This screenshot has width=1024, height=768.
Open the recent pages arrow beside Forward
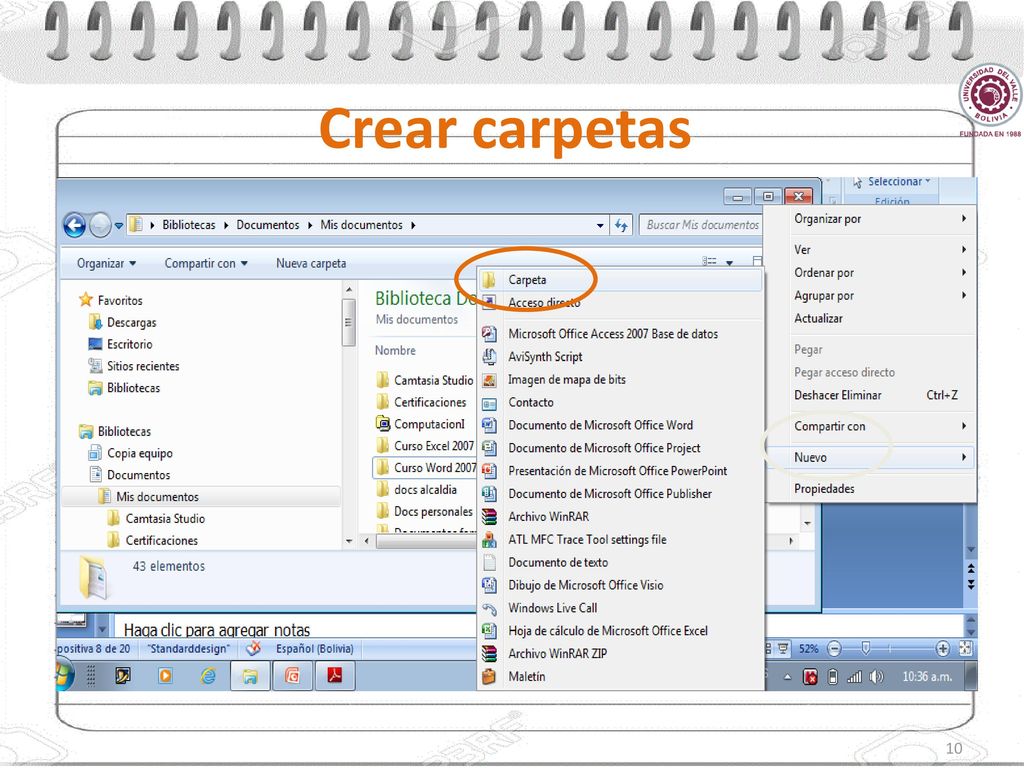(119, 226)
